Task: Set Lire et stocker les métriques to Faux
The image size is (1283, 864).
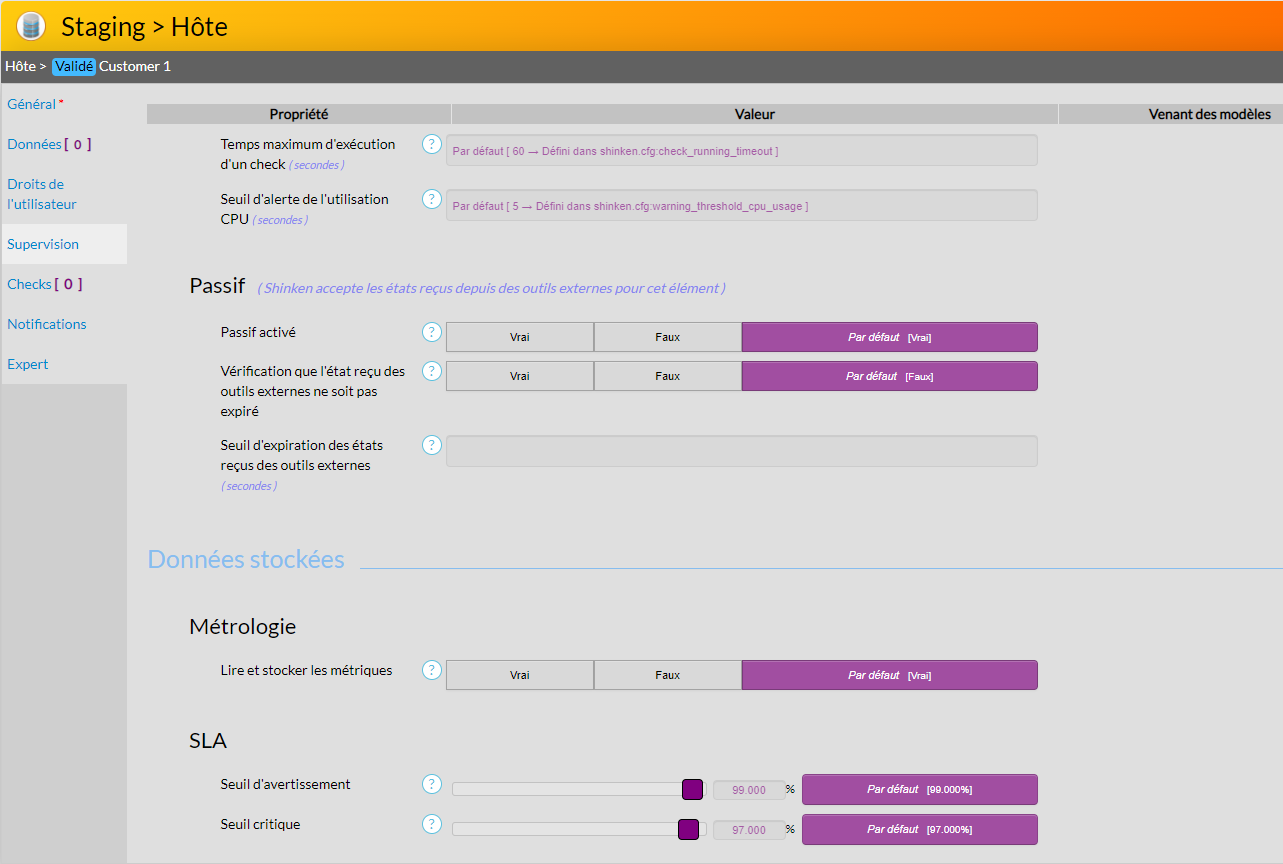Action: [667, 675]
